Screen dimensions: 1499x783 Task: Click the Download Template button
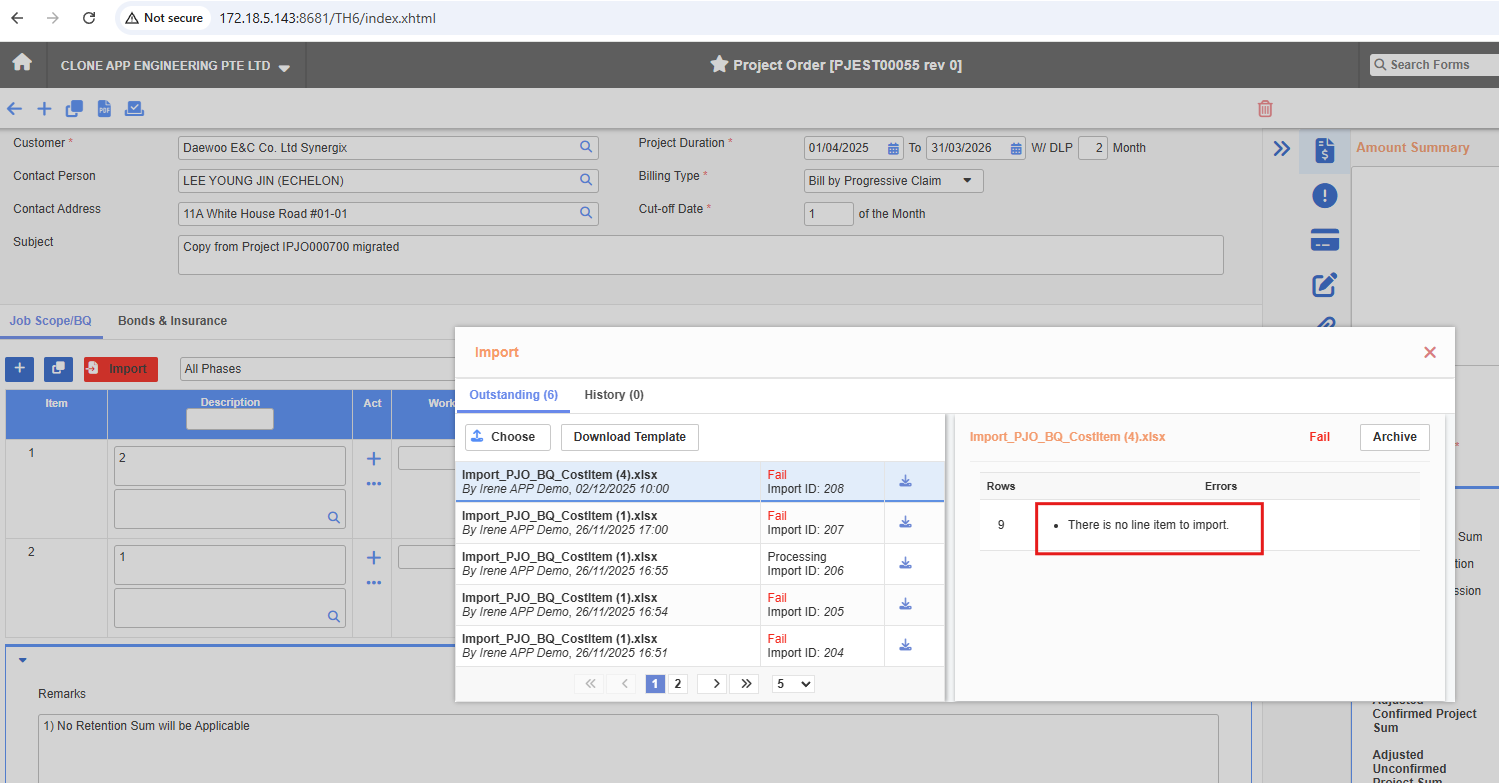click(629, 437)
